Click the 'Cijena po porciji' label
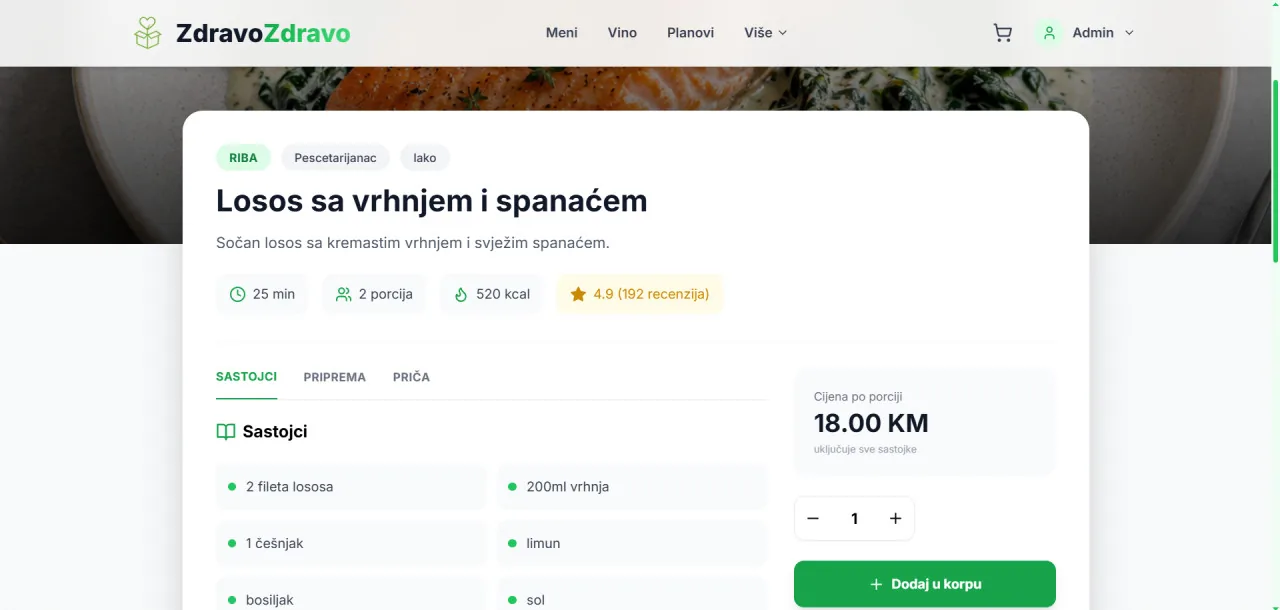This screenshot has height=610, width=1280. point(858,397)
